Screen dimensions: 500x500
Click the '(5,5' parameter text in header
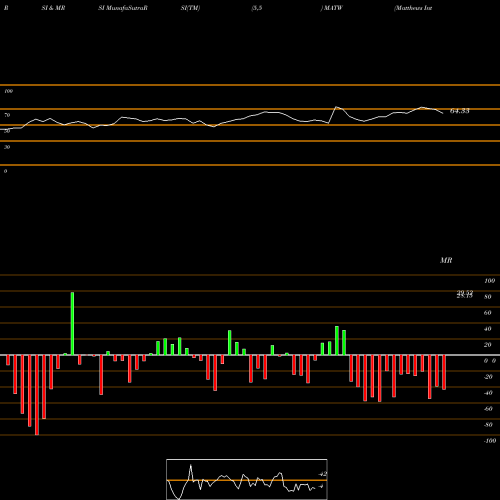point(257,8)
